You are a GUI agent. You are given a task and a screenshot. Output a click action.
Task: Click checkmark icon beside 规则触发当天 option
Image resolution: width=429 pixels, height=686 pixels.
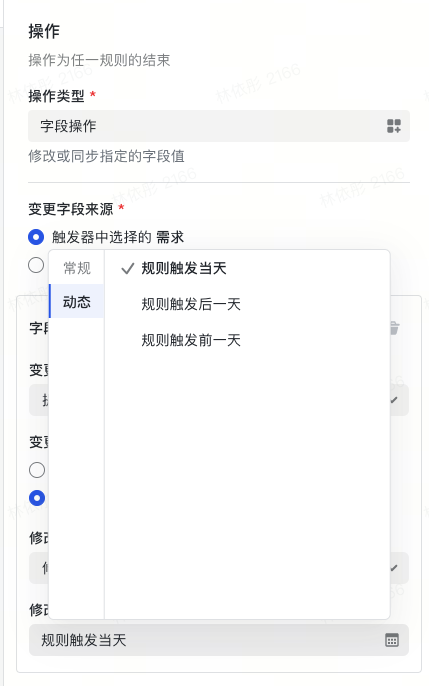coord(127,268)
